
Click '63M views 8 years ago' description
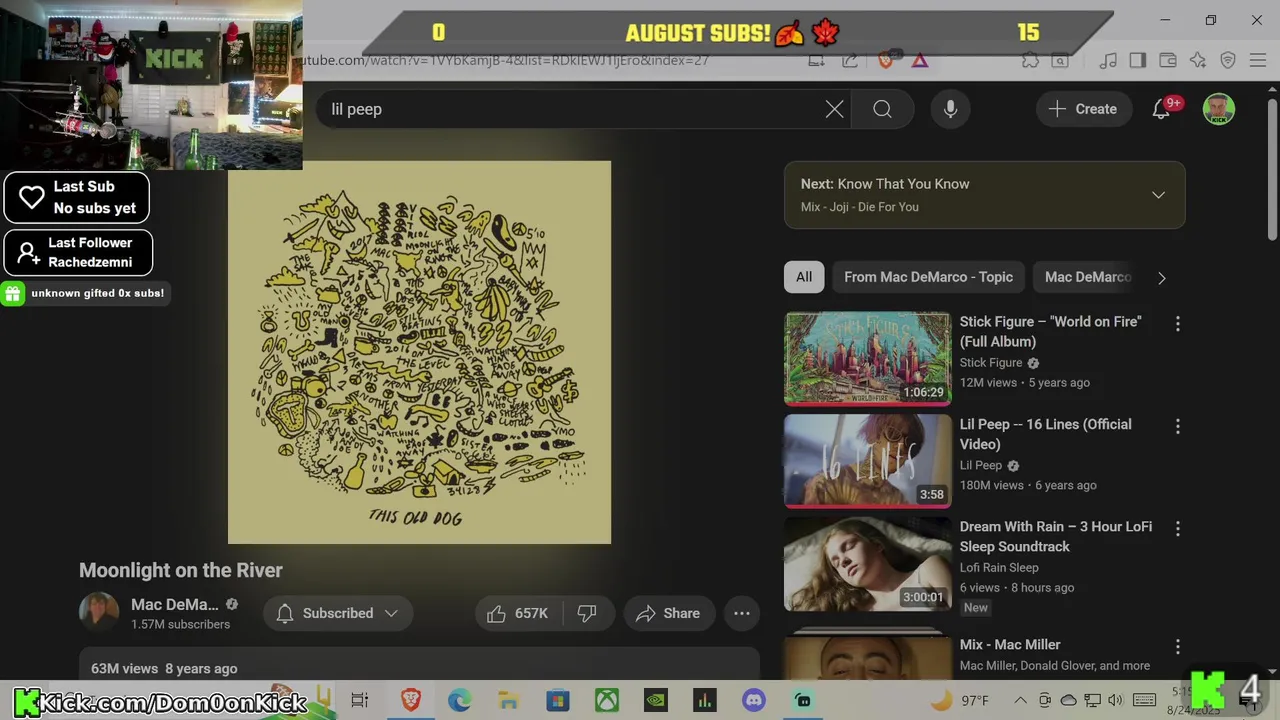164,668
